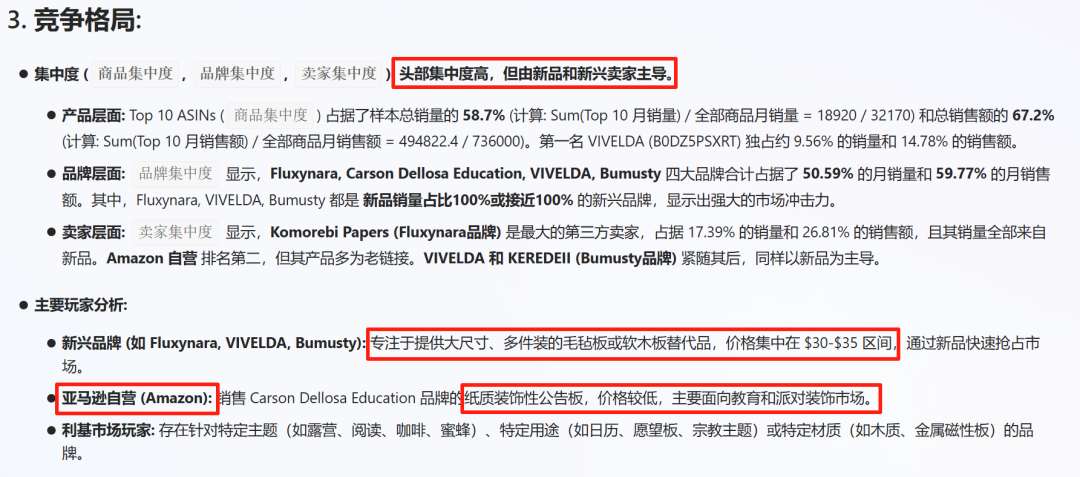The height and width of the screenshot is (477, 1080).
Task: Click the bold label '利基市场玩家:'
Action: [x=109, y=432]
